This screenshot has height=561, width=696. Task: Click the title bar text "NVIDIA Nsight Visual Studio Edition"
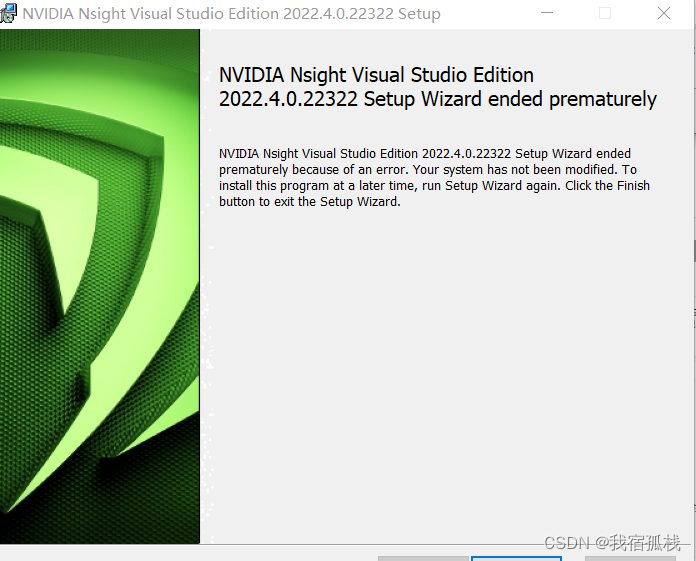150,14
